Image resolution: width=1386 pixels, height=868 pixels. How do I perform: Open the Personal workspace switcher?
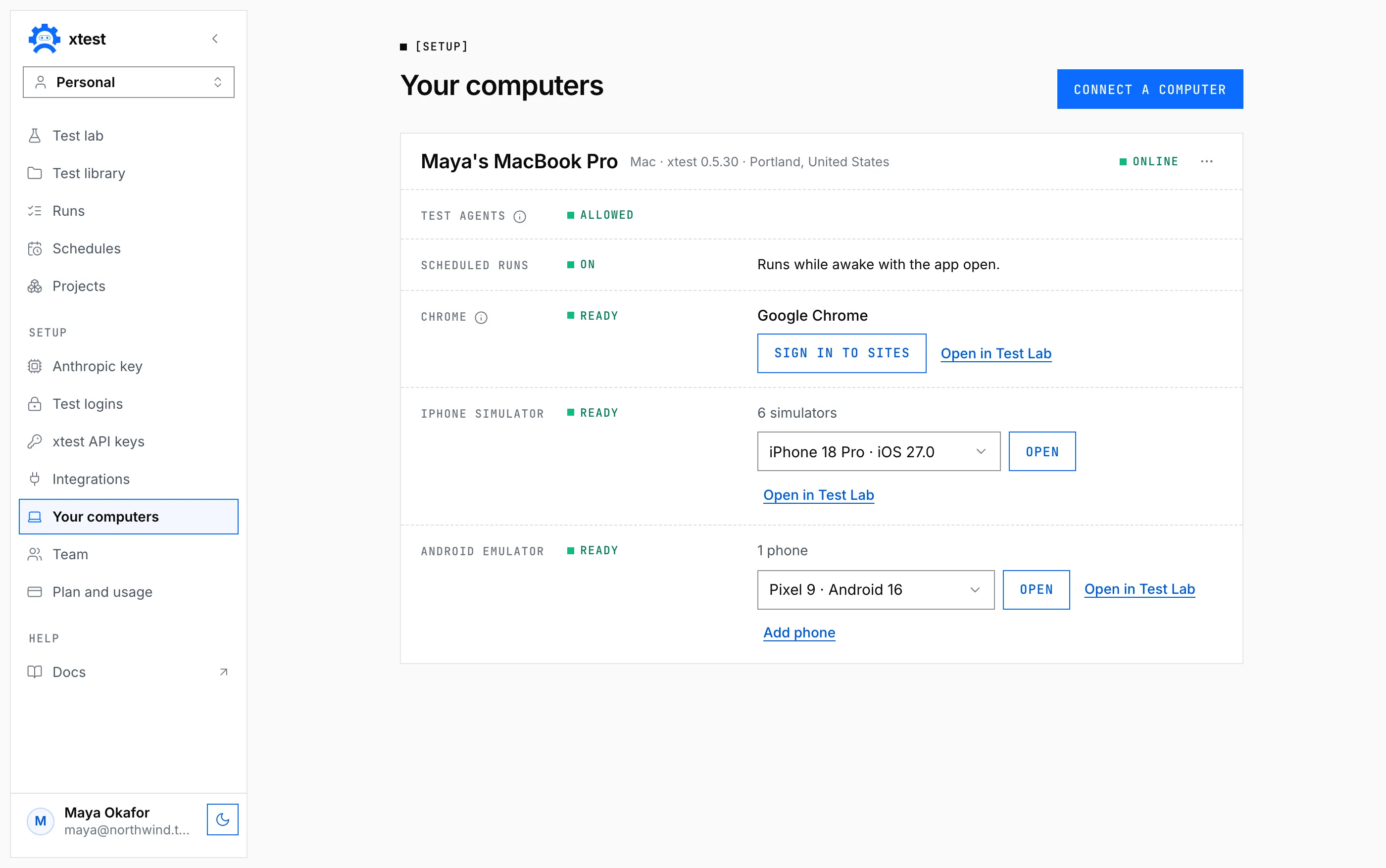[129, 82]
